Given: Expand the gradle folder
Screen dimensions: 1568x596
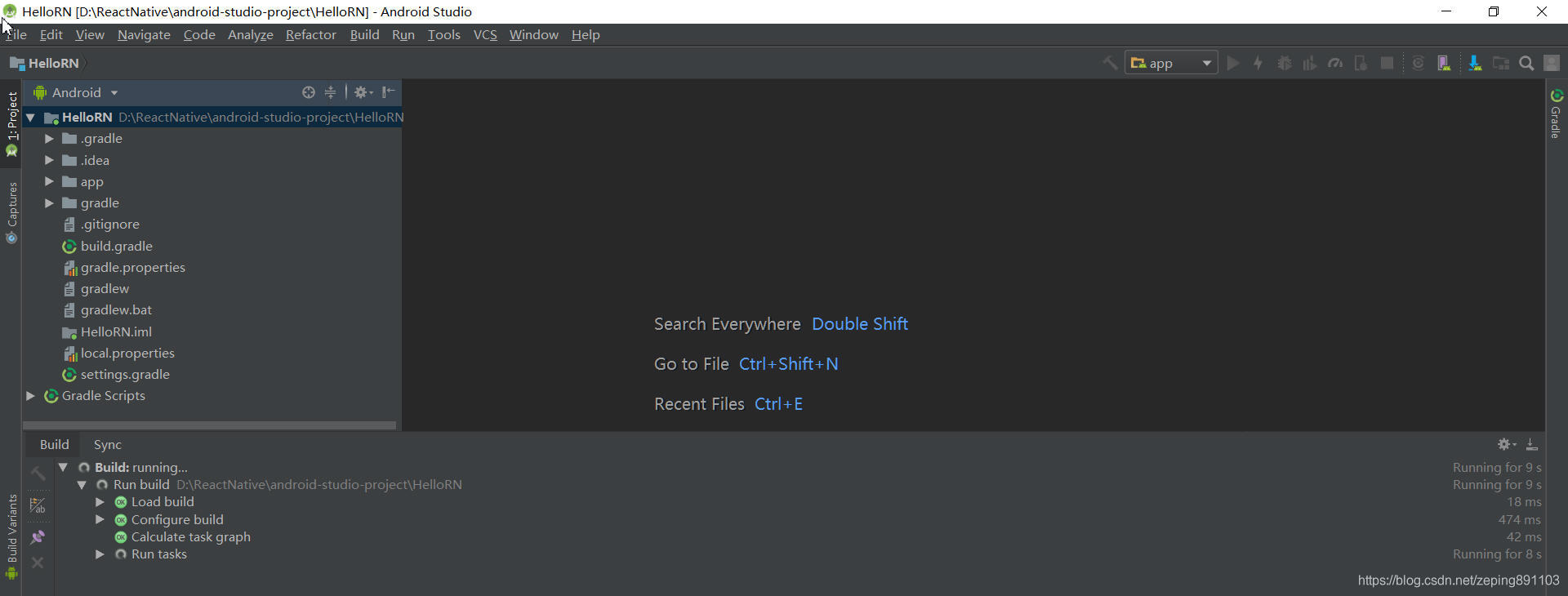Looking at the screenshot, I should tap(49, 202).
